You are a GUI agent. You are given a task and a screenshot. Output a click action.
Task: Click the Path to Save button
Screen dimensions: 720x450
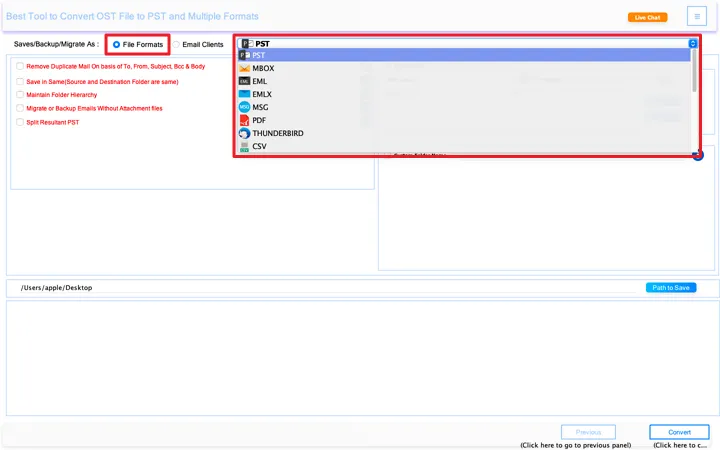670,288
